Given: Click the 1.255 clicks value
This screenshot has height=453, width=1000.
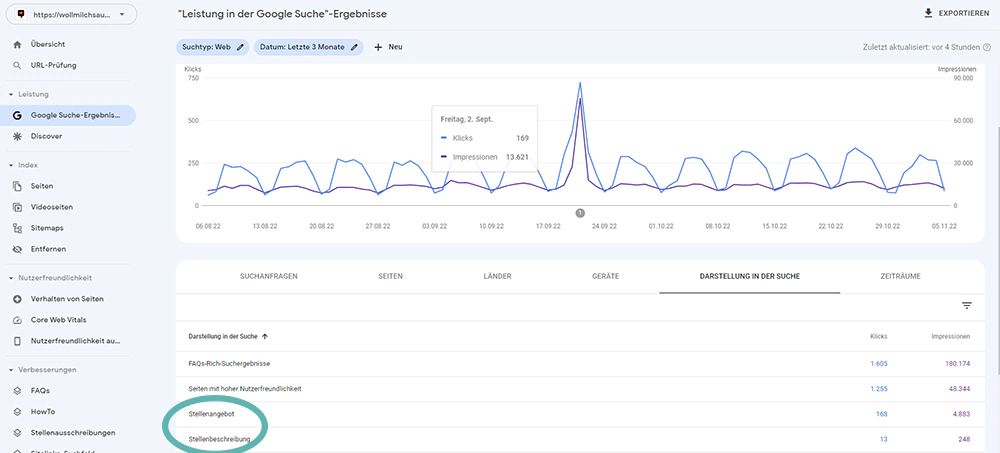Looking at the screenshot, I should [879, 389].
